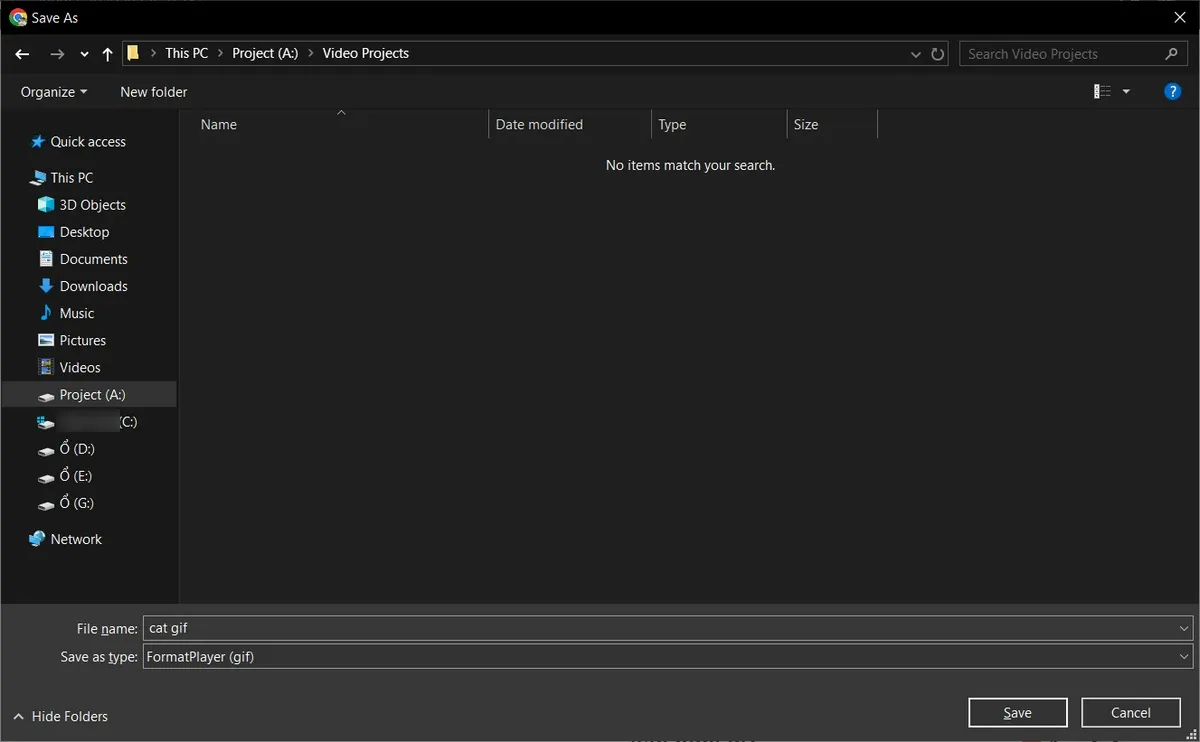Viewport: 1200px width, 742px height.
Task: Open the Organize menu
Action: pos(54,92)
